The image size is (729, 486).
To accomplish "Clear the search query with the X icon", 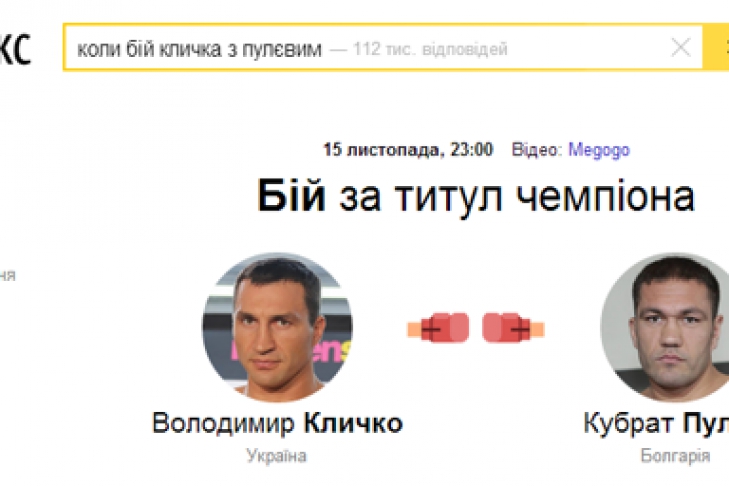I will tap(681, 47).
